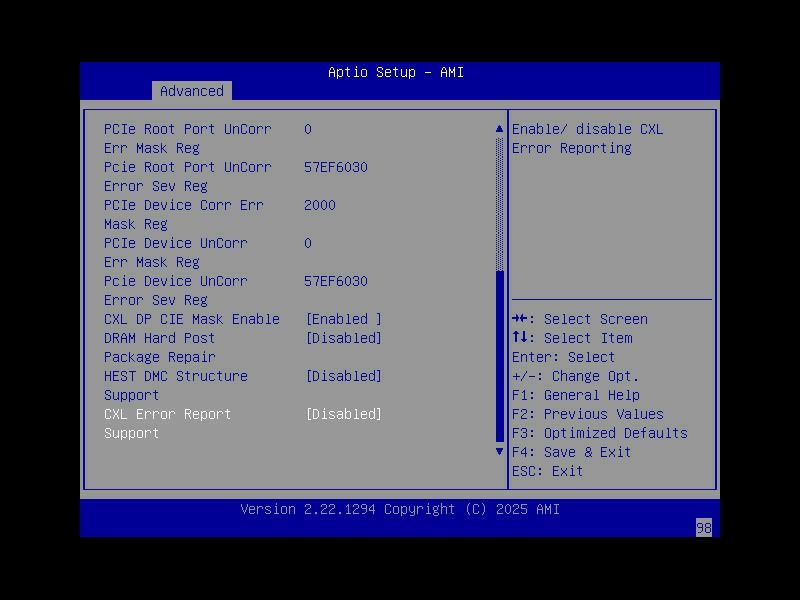Select Pcie Device UnCorr Error Sev Reg
Screen dimensions: 800x600
[x=176, y=291]
